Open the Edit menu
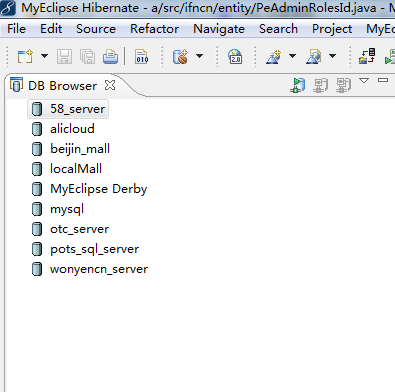The width and height of the screenshot is (395, 392). pyautogui.click(x=51, y=29)
